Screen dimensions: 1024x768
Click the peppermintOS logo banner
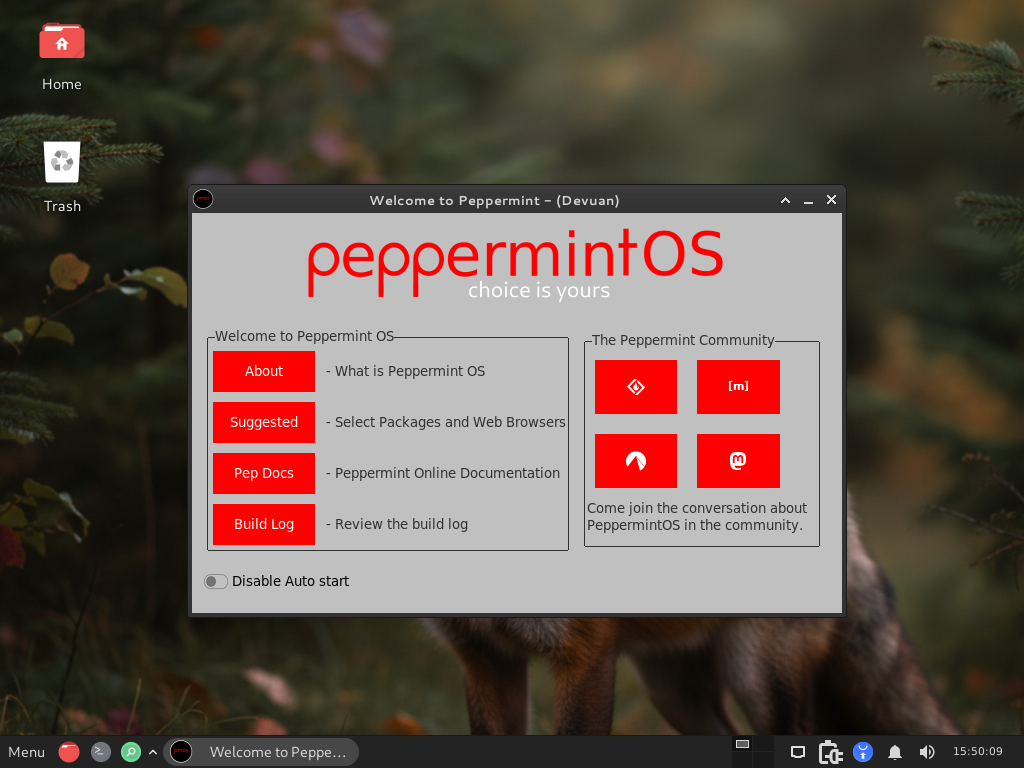[x=516, y=264]
